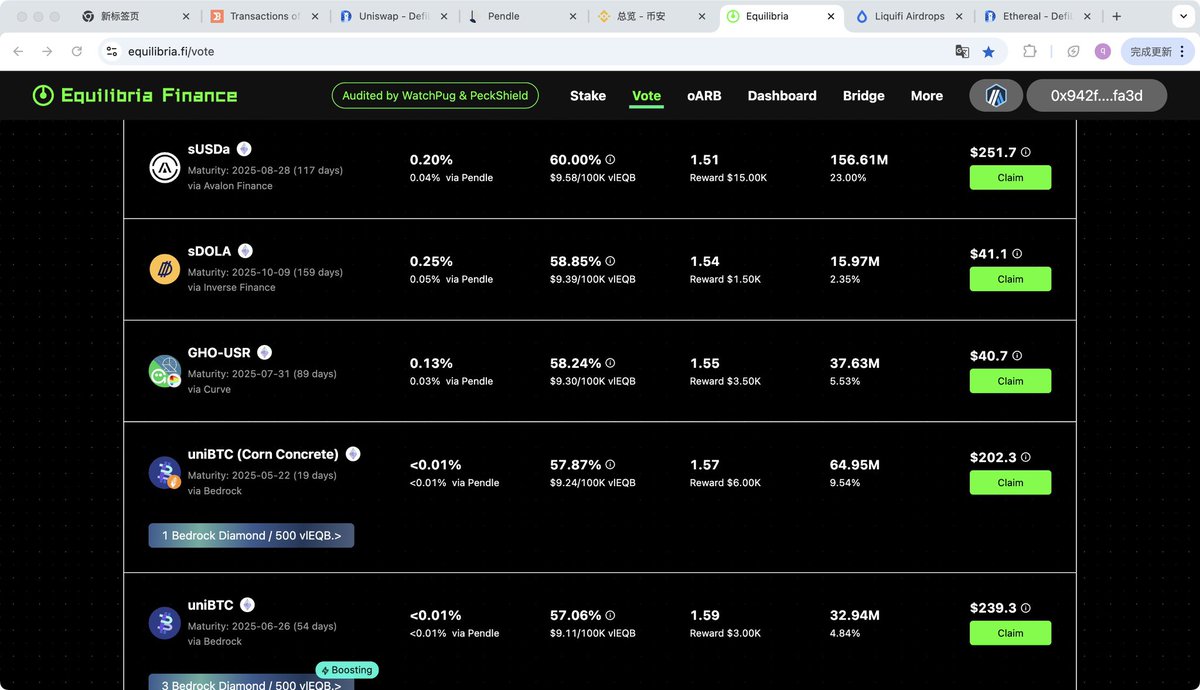
Task: Claim the sDOLA $41.1 reward
Action: [x=1010, y=279]
